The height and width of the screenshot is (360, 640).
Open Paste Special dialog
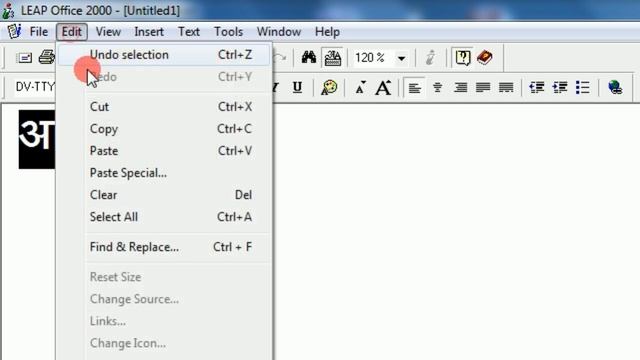click(164, 173)
